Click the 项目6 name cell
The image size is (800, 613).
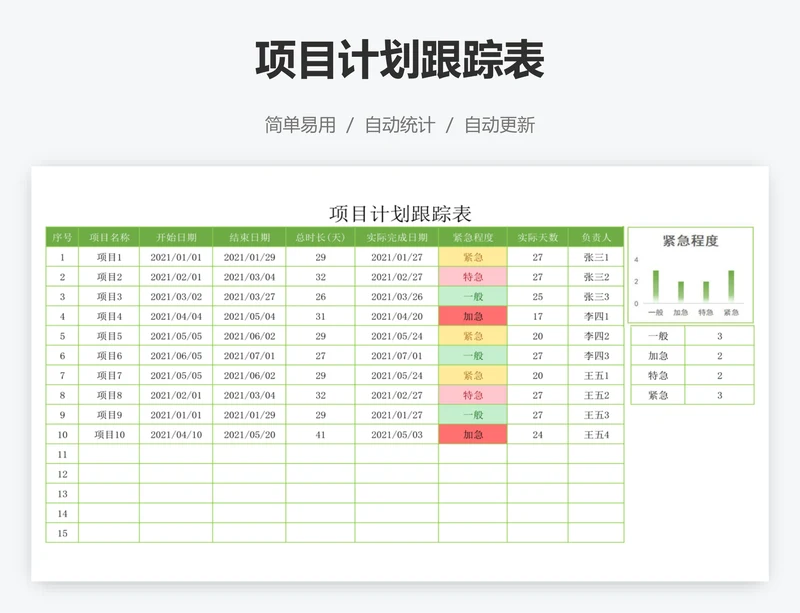[x=109, y=356]
